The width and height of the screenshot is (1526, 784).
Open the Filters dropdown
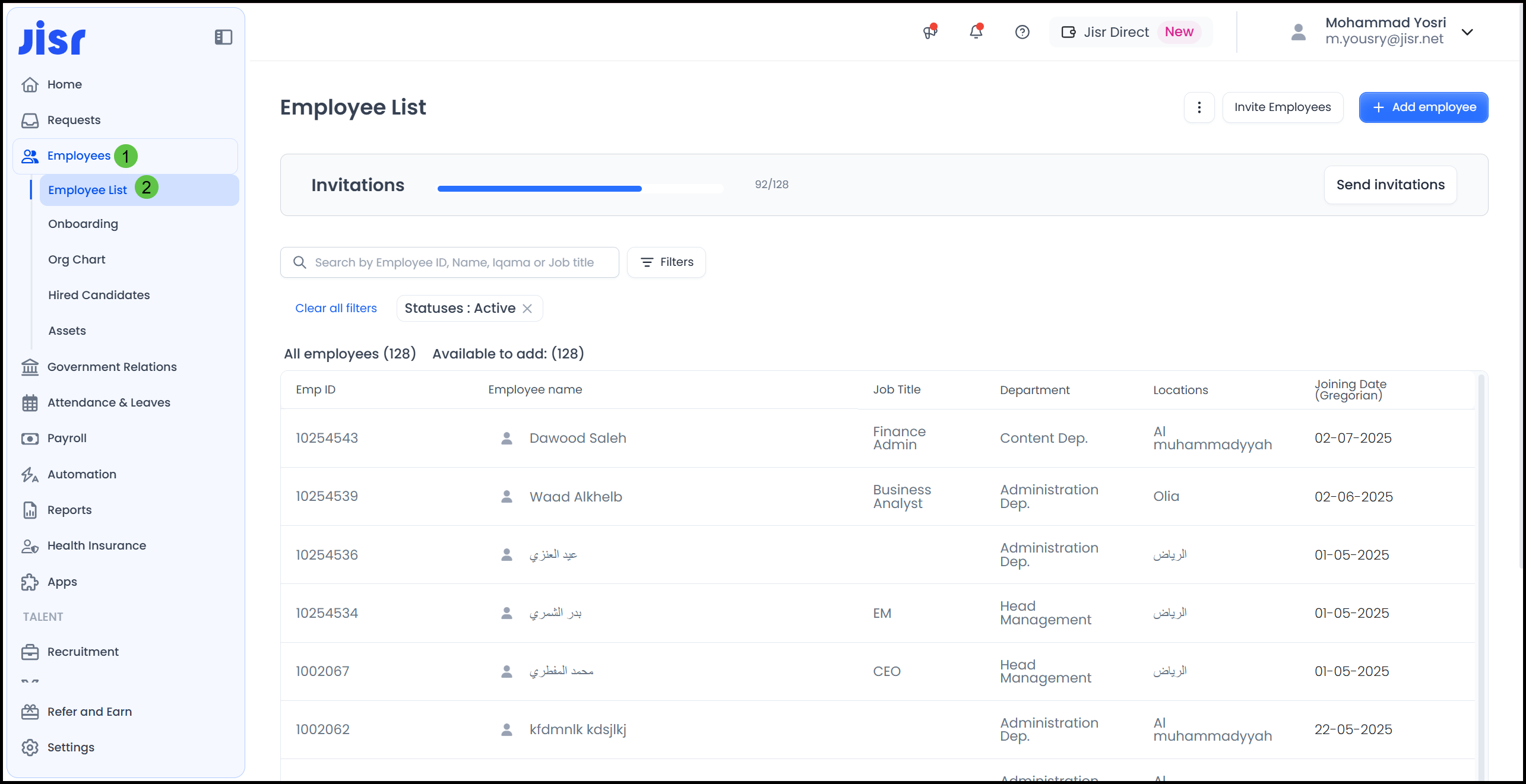666,262
